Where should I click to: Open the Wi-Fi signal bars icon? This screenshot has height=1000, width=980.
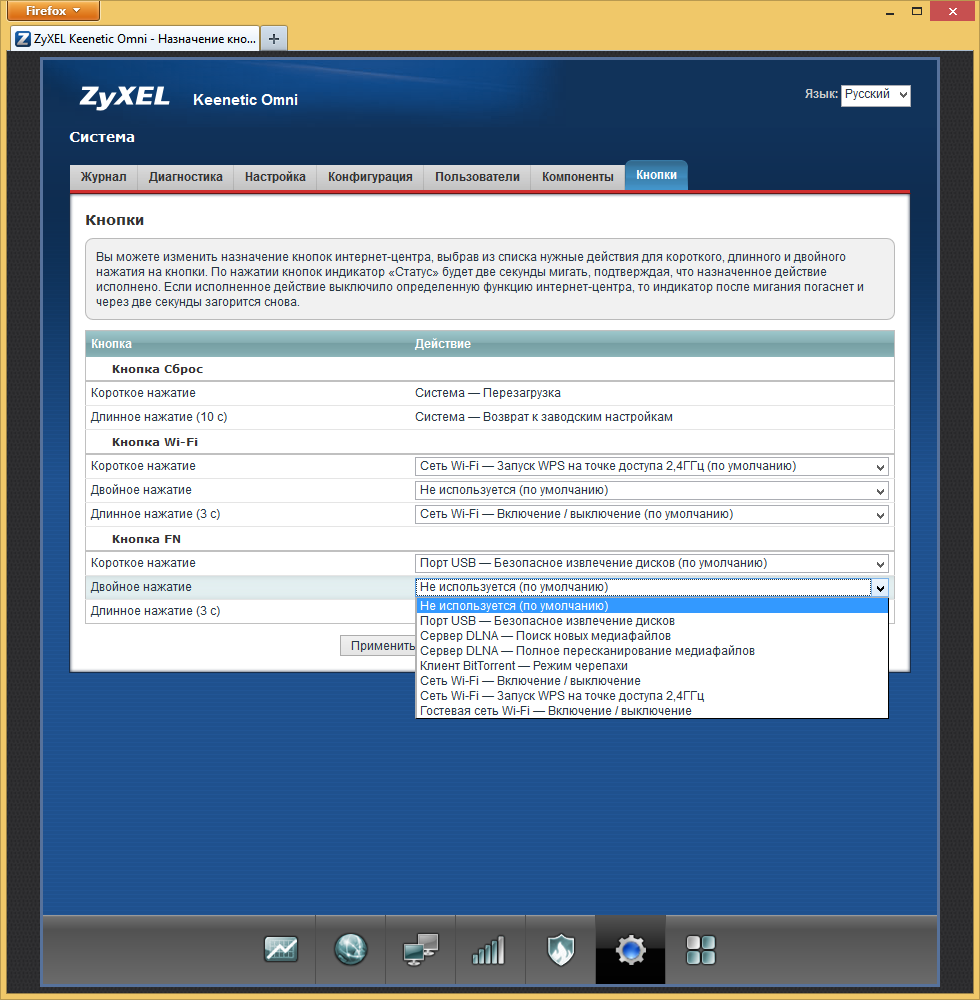point(489,950)
